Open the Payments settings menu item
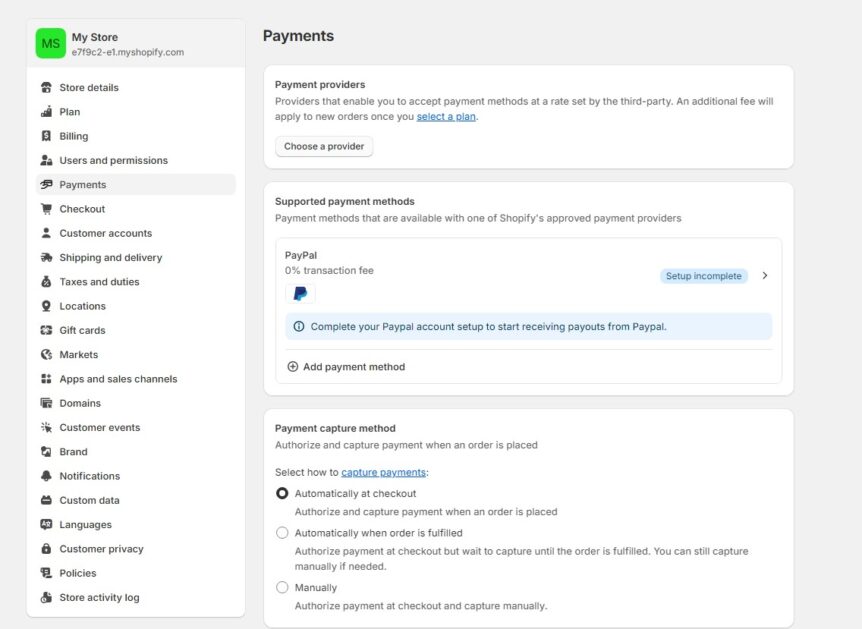This screenshot has width=862, height=629. click(136, 185)
